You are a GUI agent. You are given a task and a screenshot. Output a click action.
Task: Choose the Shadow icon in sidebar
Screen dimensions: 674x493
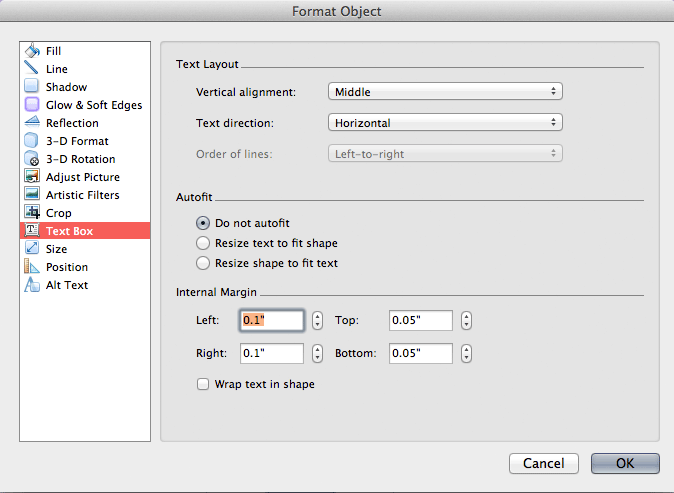click(32, 86)
